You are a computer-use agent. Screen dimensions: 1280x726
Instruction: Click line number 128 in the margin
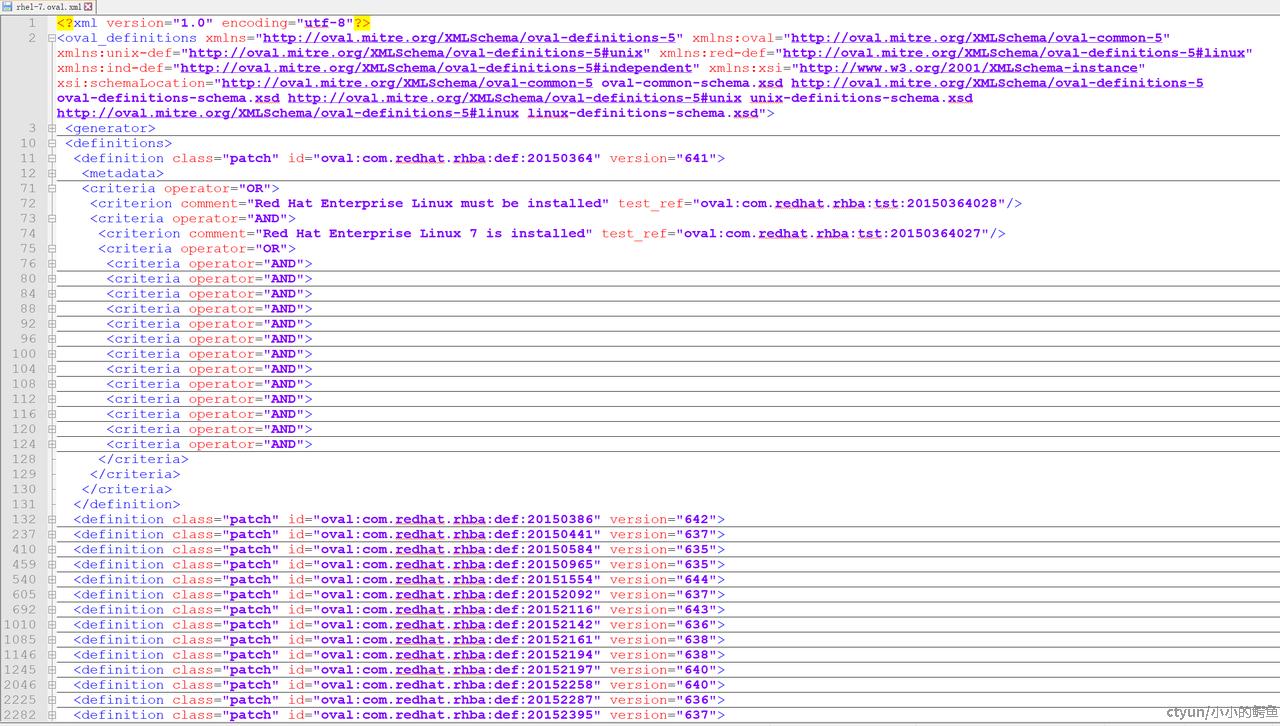click(23, 459)
